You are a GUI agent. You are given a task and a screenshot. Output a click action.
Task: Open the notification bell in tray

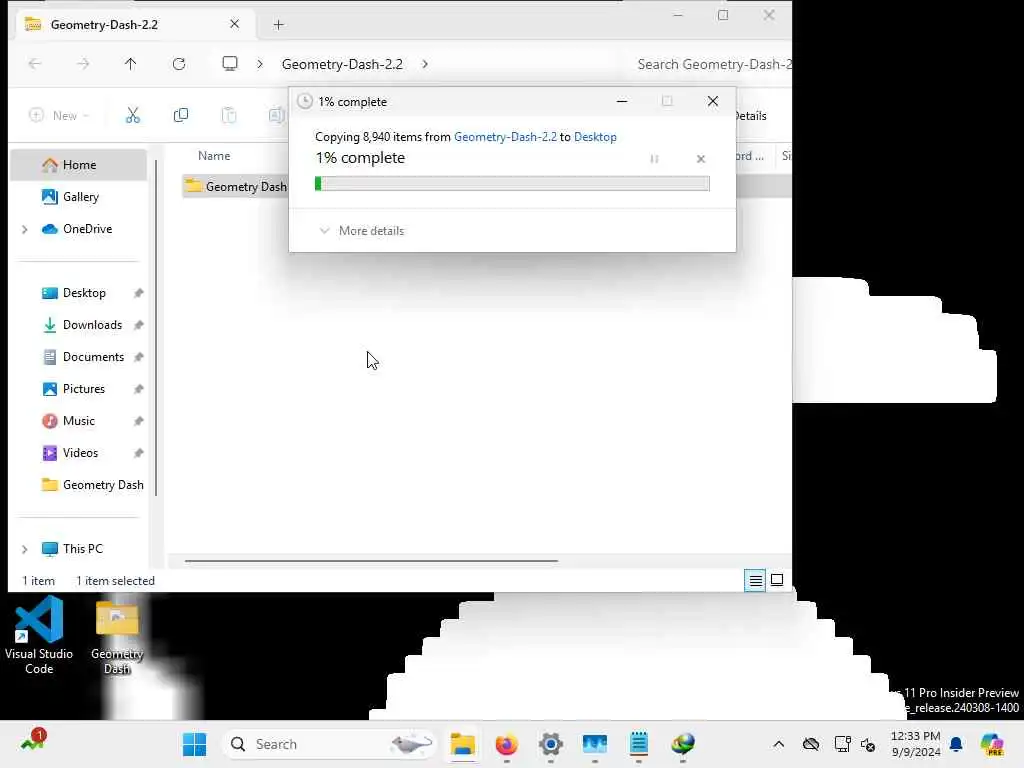957,744
